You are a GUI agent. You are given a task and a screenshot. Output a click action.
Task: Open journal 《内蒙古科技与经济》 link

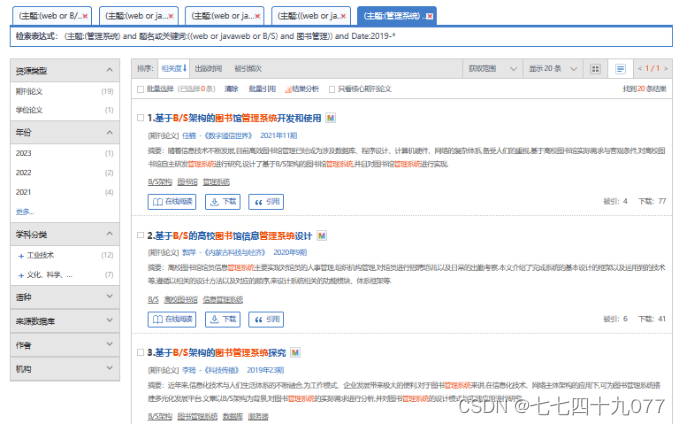tap(235, 252)
